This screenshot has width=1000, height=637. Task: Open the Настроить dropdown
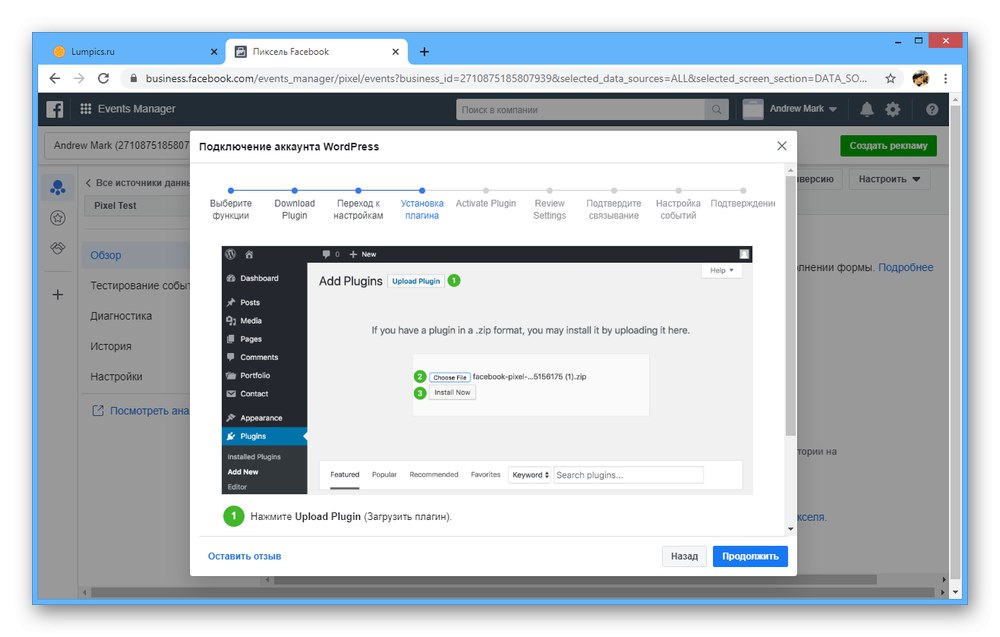click(x=889, y=179)
